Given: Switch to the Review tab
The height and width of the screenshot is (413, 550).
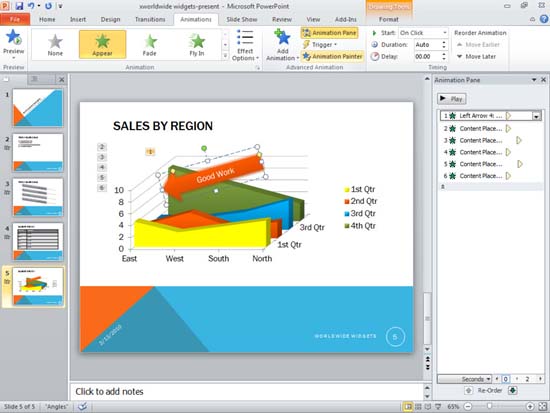Looking at the screenshot, I should pos(282,19).
